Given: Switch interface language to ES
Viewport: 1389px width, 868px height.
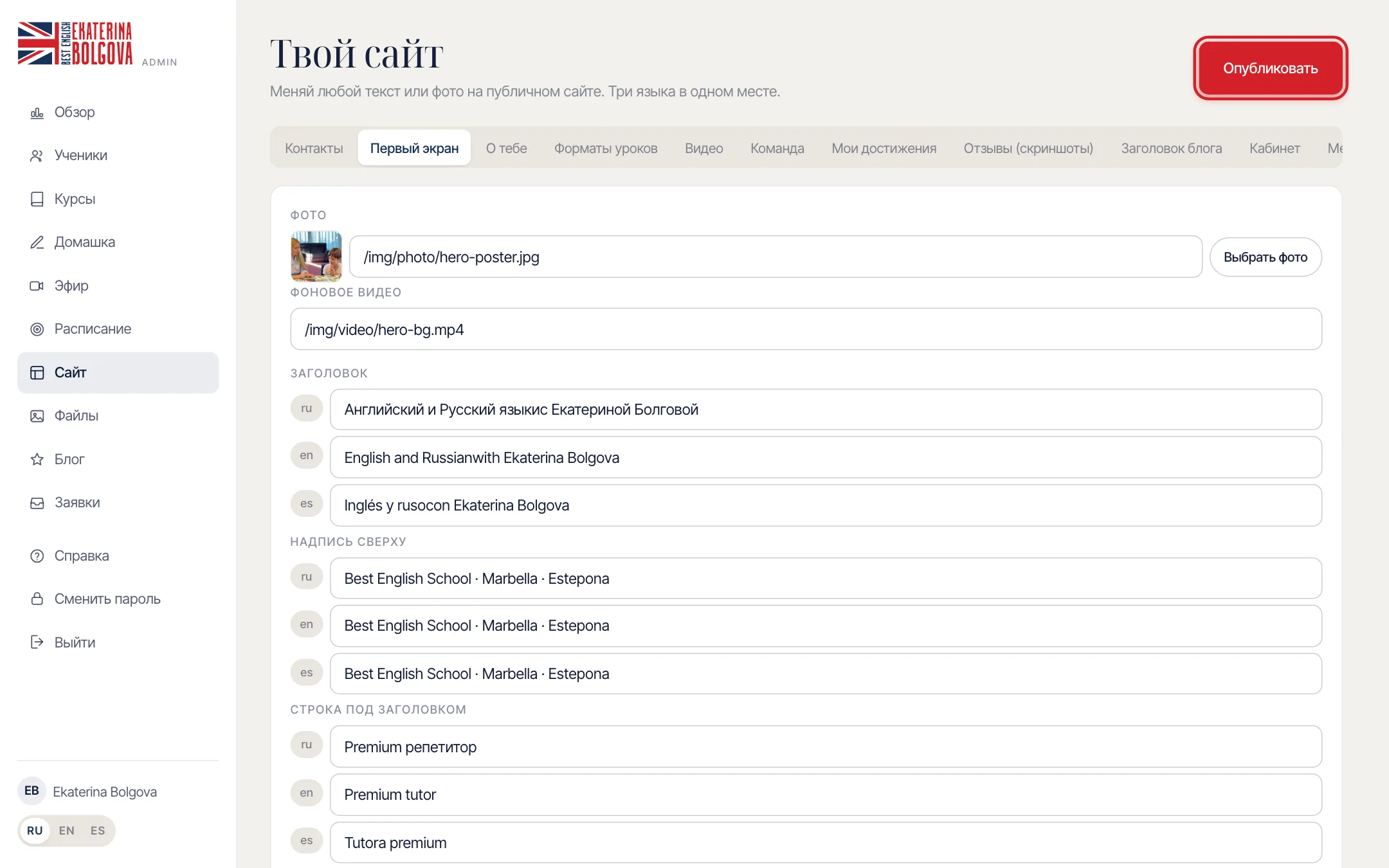Looking at the screenshot, I should (98, 831).
